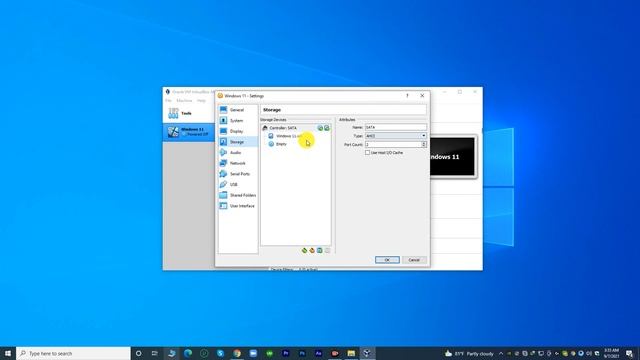Click inside the Port Count field
Image resolution: width=640 pixels, height=360 pixels.
393,144
